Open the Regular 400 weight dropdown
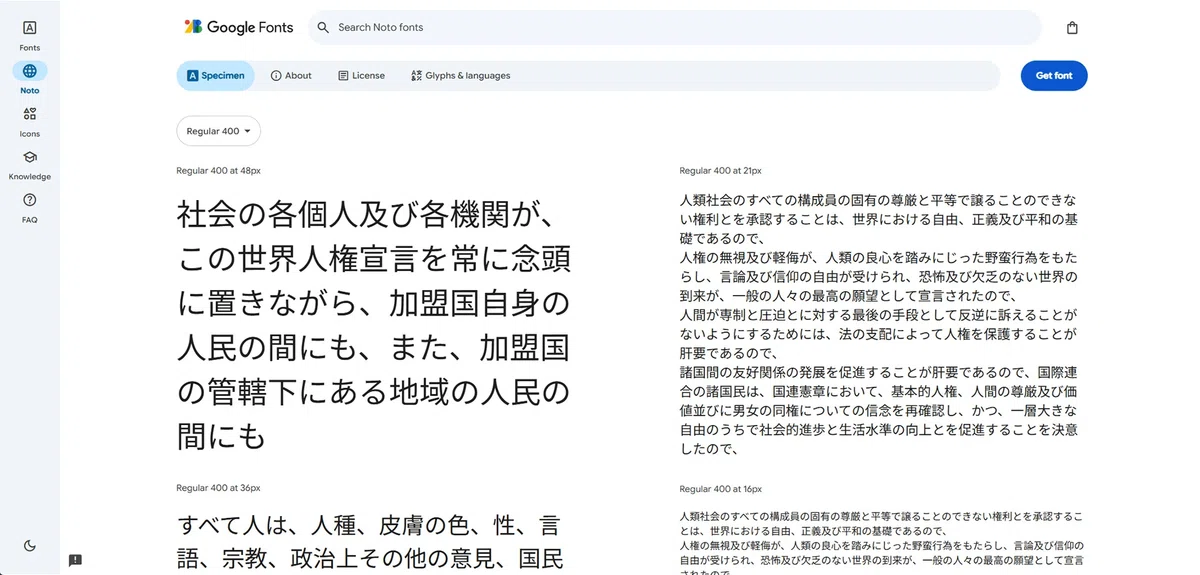This screenshot has width=1200, height=575. coord(219,131)
